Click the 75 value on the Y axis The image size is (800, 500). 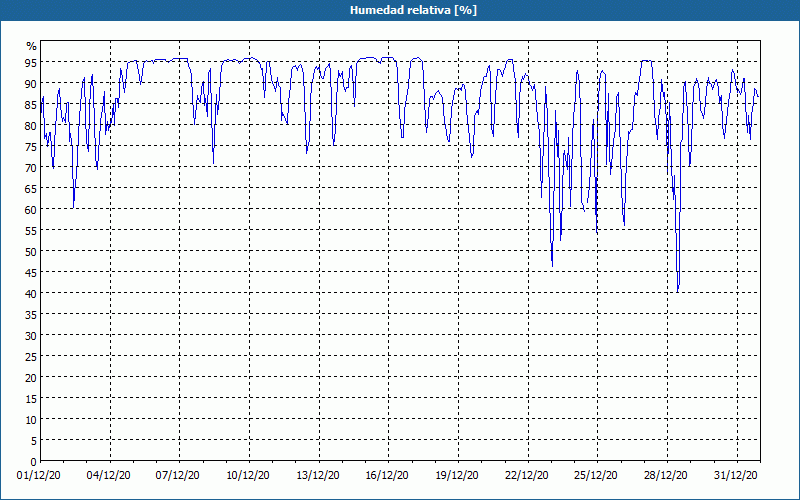click(32, 147)
